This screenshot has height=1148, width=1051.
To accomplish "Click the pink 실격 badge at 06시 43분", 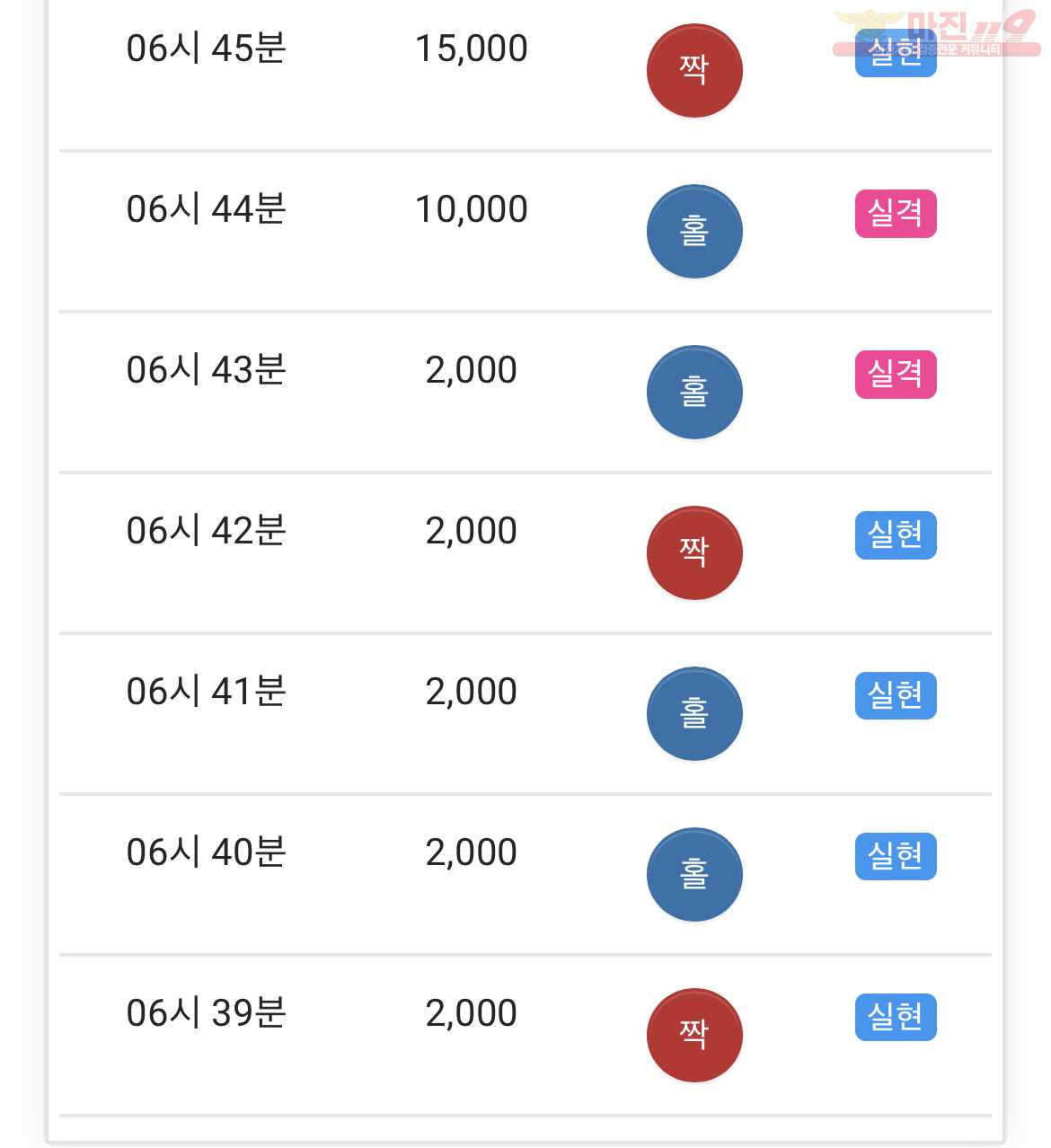I will point(896,375).
